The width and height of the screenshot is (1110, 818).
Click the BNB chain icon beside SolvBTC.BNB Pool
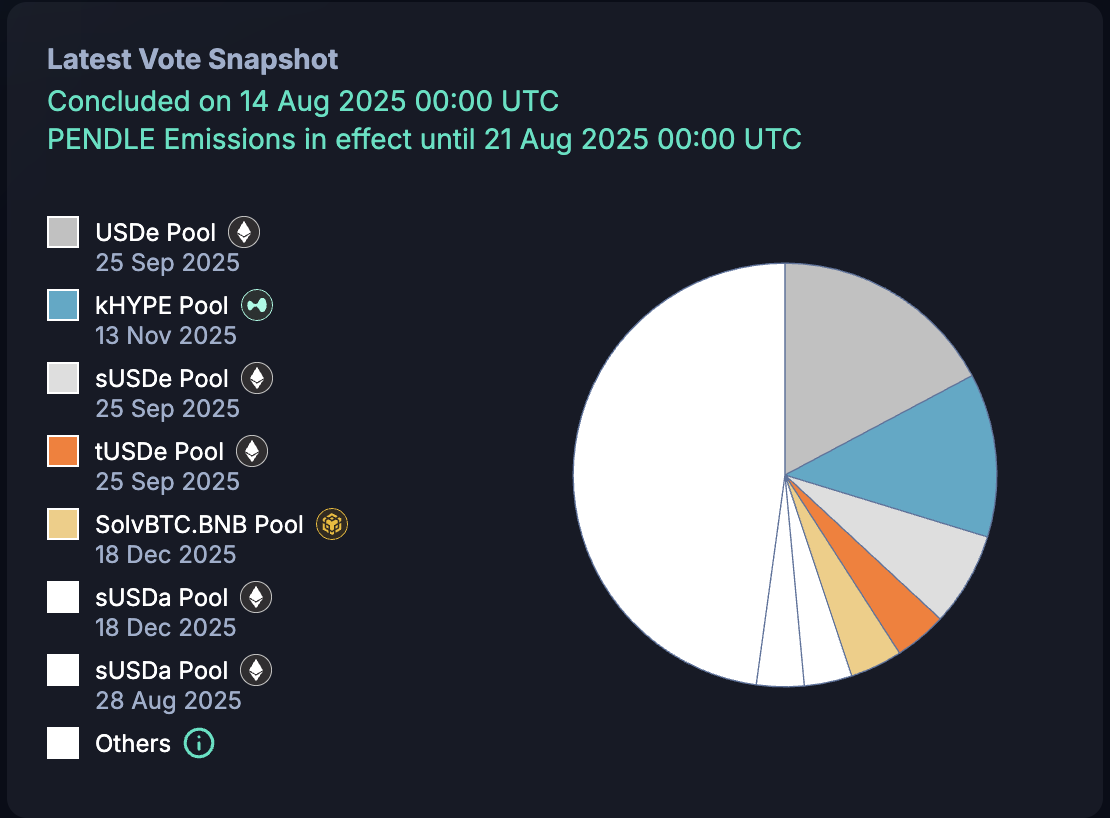pyautogui.click(x=331, y=524)
